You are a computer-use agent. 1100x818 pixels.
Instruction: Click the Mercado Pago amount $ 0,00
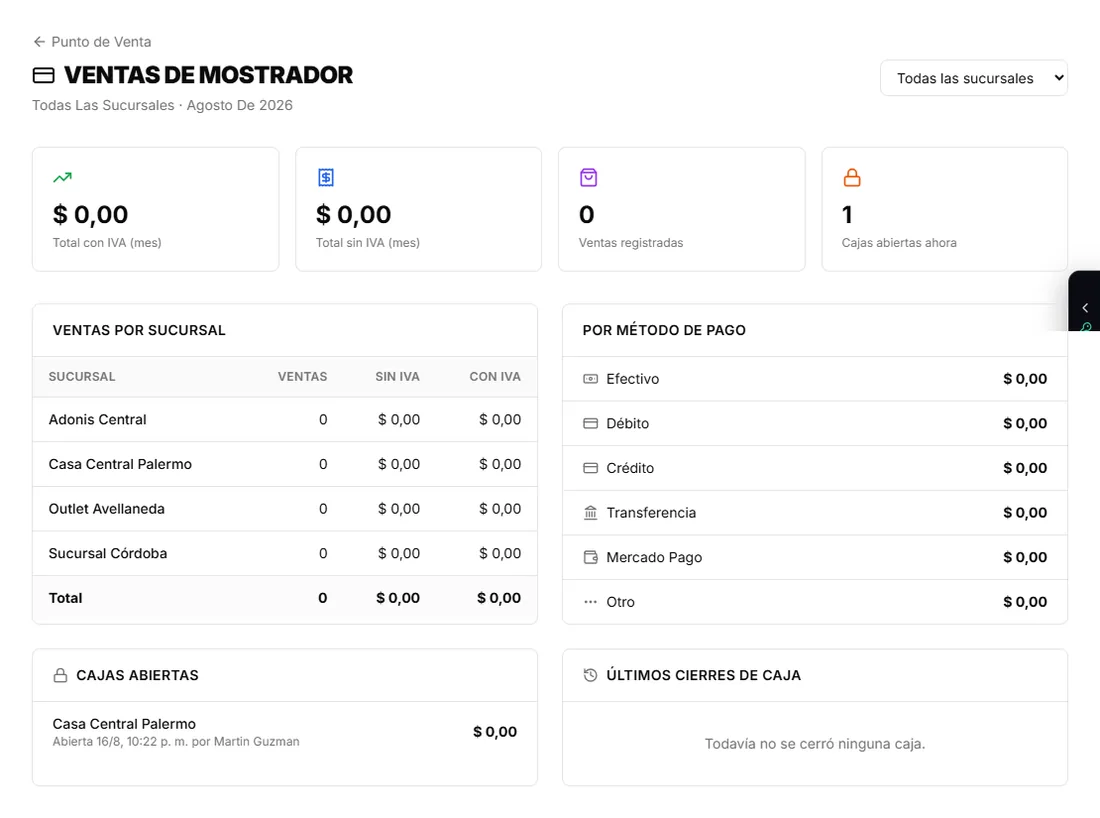pyautogui.click(x=1025, y=557)
